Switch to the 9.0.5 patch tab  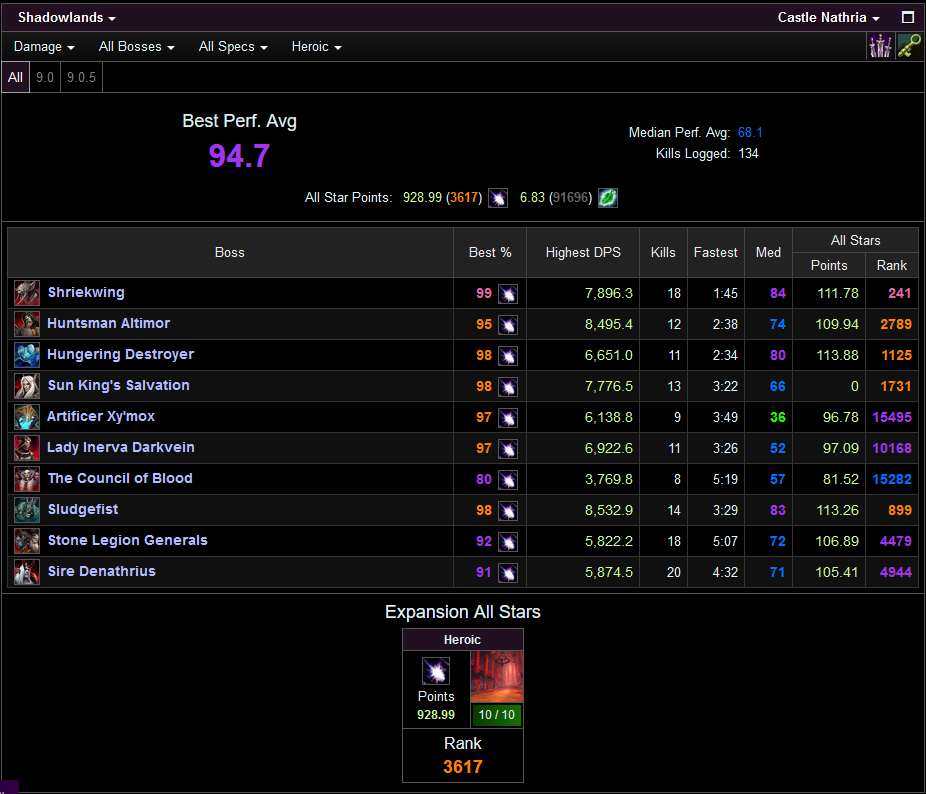(81, 77)
